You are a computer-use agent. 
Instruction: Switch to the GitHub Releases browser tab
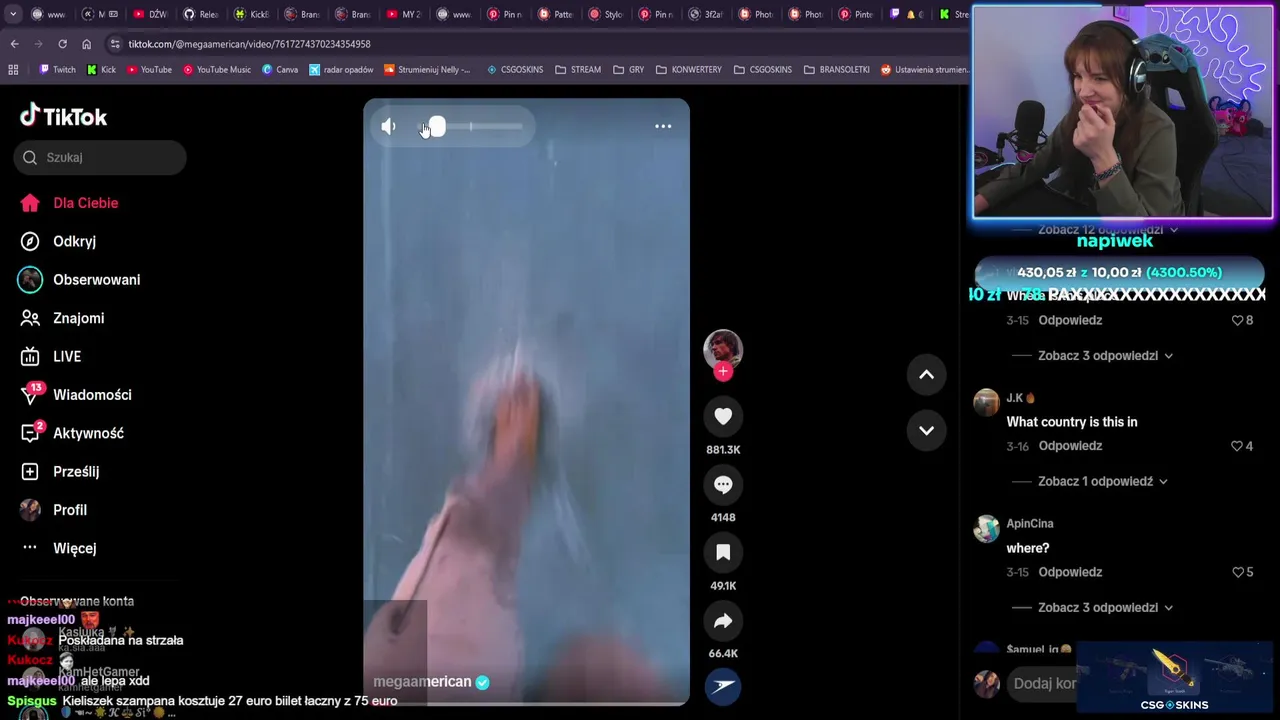tap(201, 14)
